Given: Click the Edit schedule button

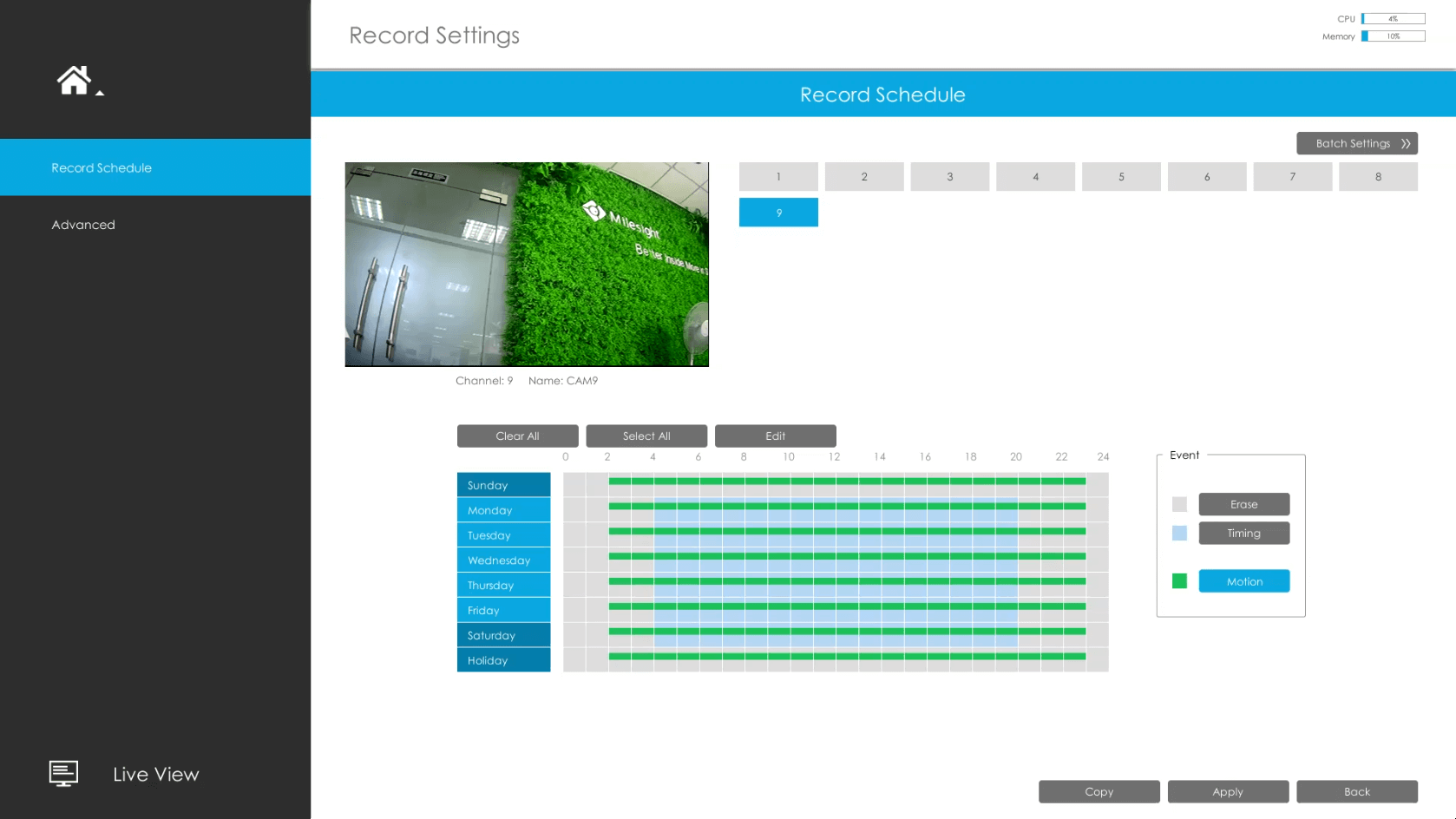Looking at the screenshot, I should click(775, 436).
